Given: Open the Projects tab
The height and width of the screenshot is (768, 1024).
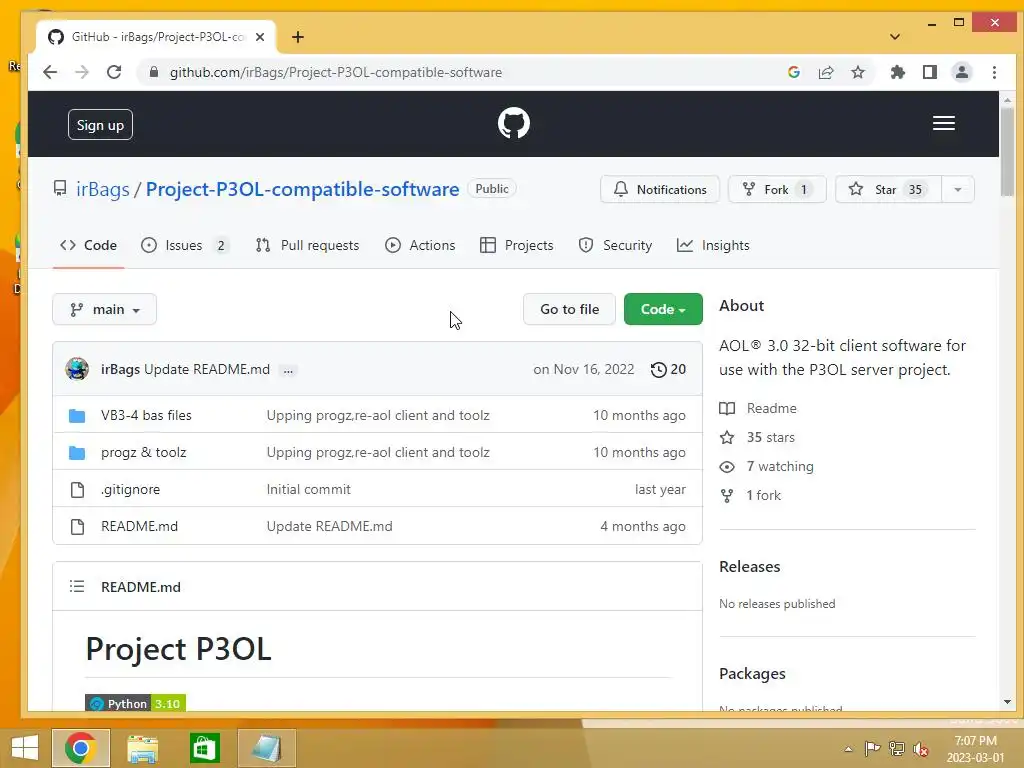Looking at the screenshot, I should coord(517,246).
